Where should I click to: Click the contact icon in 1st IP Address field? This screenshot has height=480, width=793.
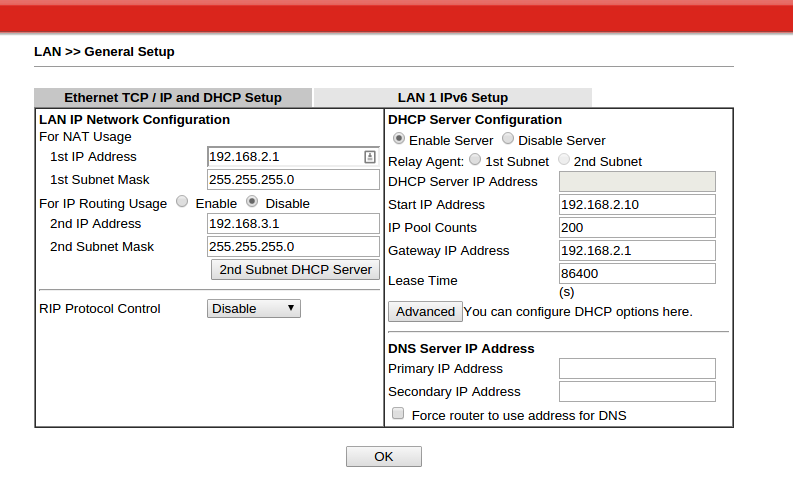point(370,157)
